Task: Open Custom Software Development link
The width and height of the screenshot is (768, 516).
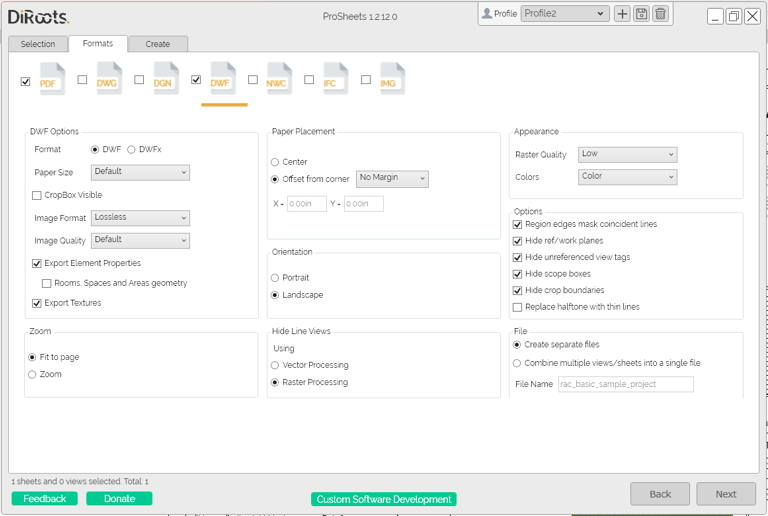Action: (384, 499)
